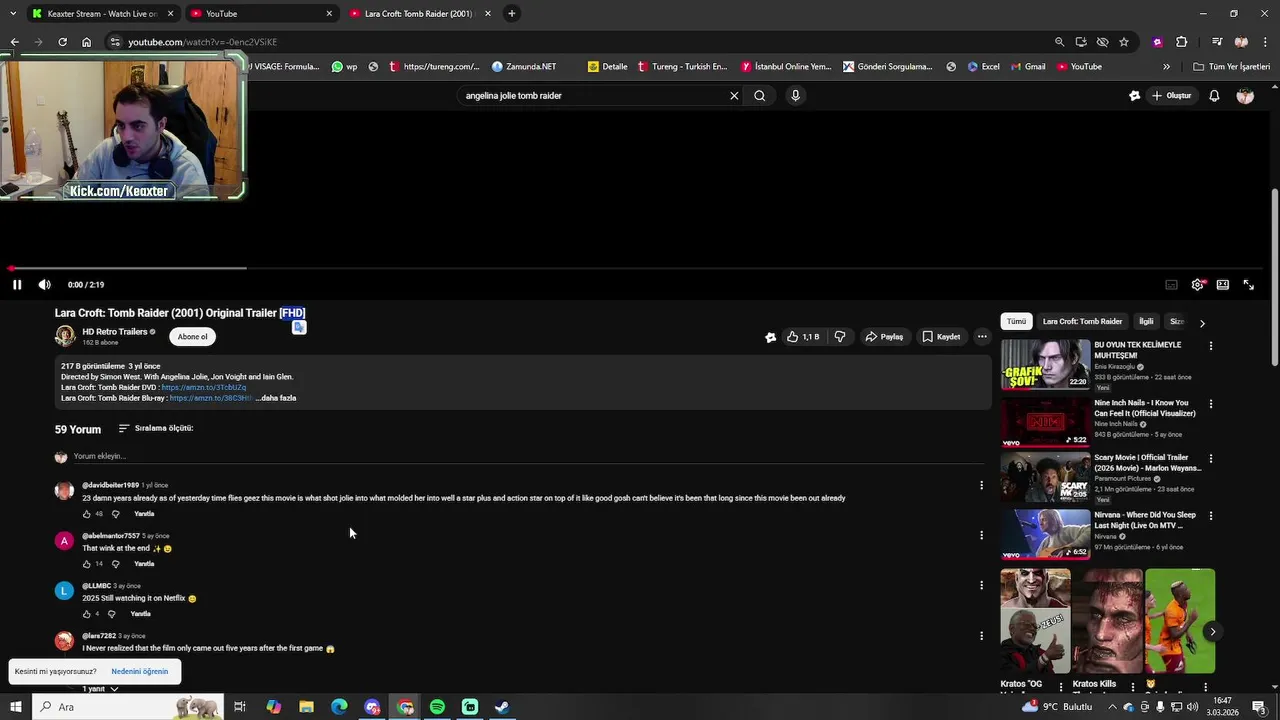Save the video with Kaydet button
Viewport: 1280px width, 720px height.
(x=941, y=337)
